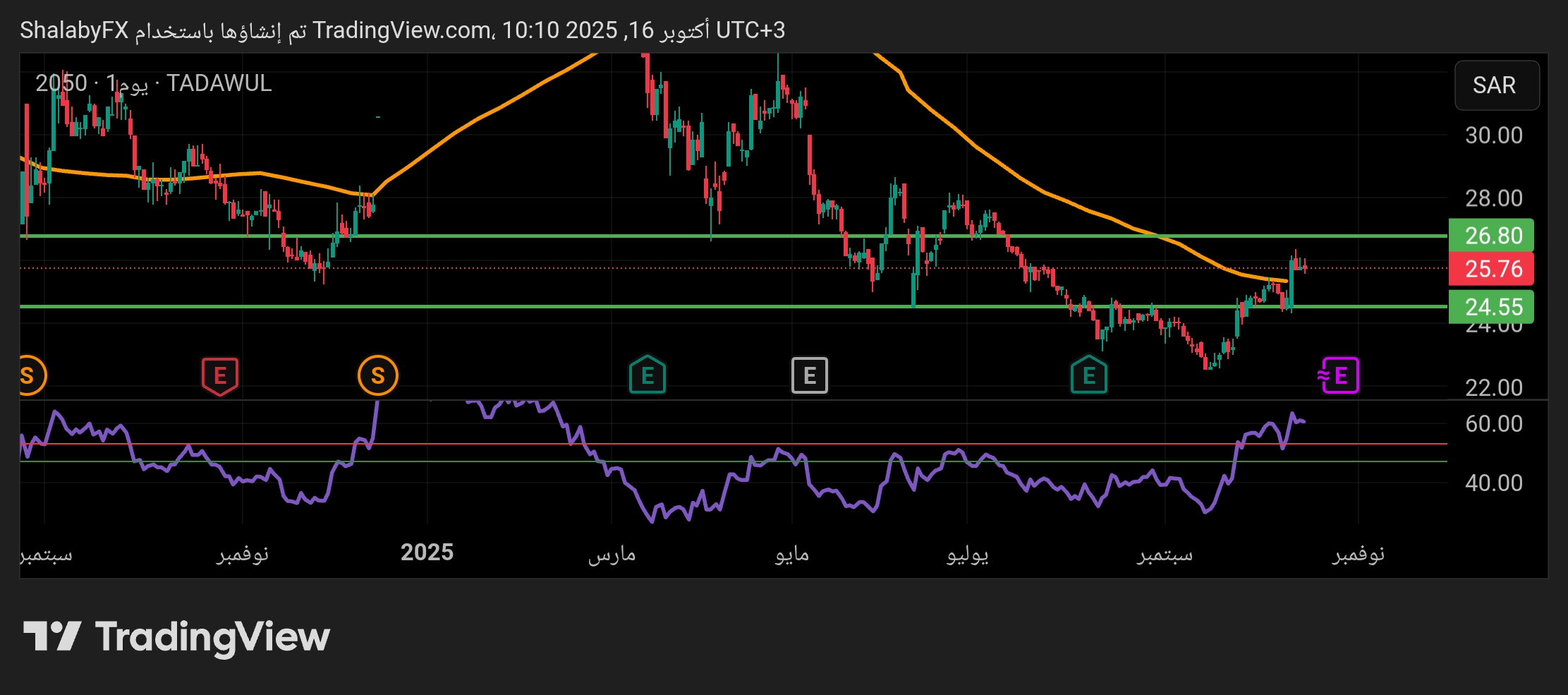Click the partially cut S marker at left edge
This screenshot has width=1568, height=695.
[x=30, y=376]
